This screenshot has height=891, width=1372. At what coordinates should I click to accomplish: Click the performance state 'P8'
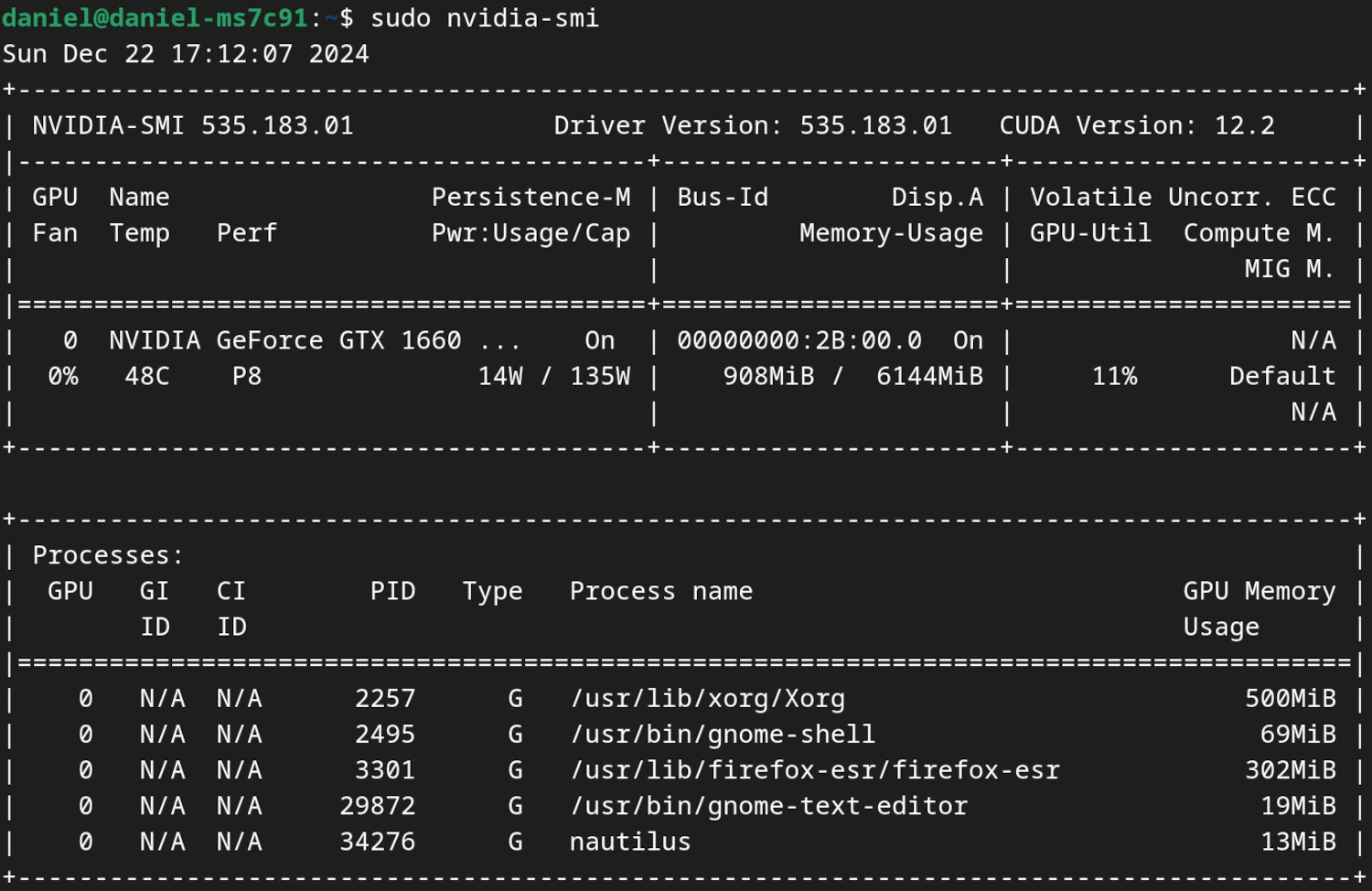coord(247,376)
